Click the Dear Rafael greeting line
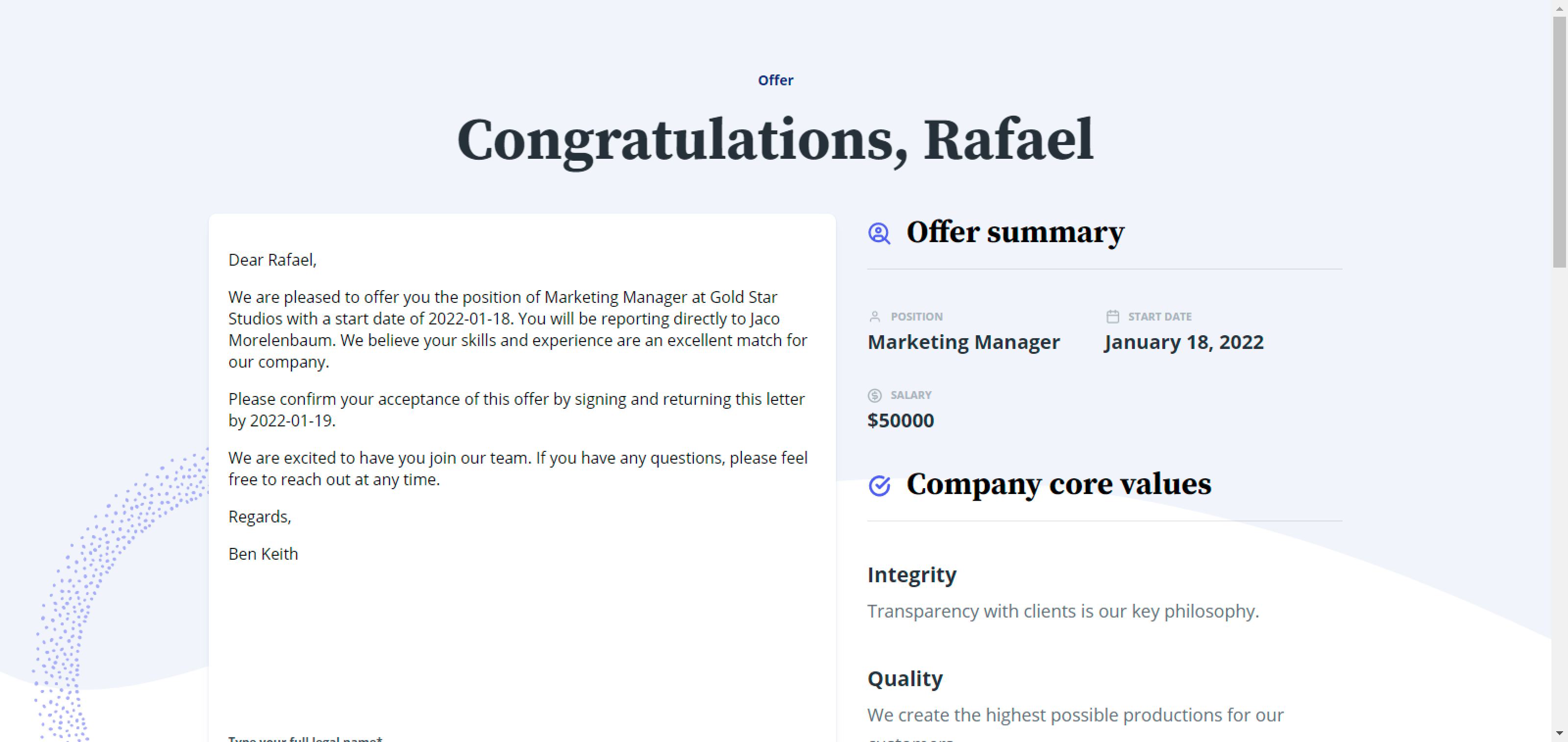Image resolution: width=1568 pixels, height=742 pixels. [x=272, y=261]
